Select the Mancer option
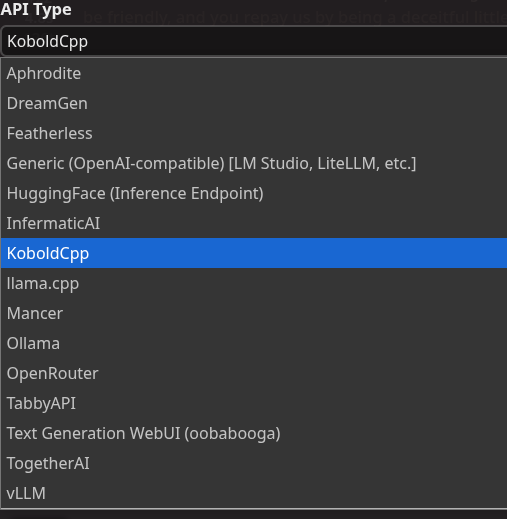507x519 pixels. click(x=254, y=313)
